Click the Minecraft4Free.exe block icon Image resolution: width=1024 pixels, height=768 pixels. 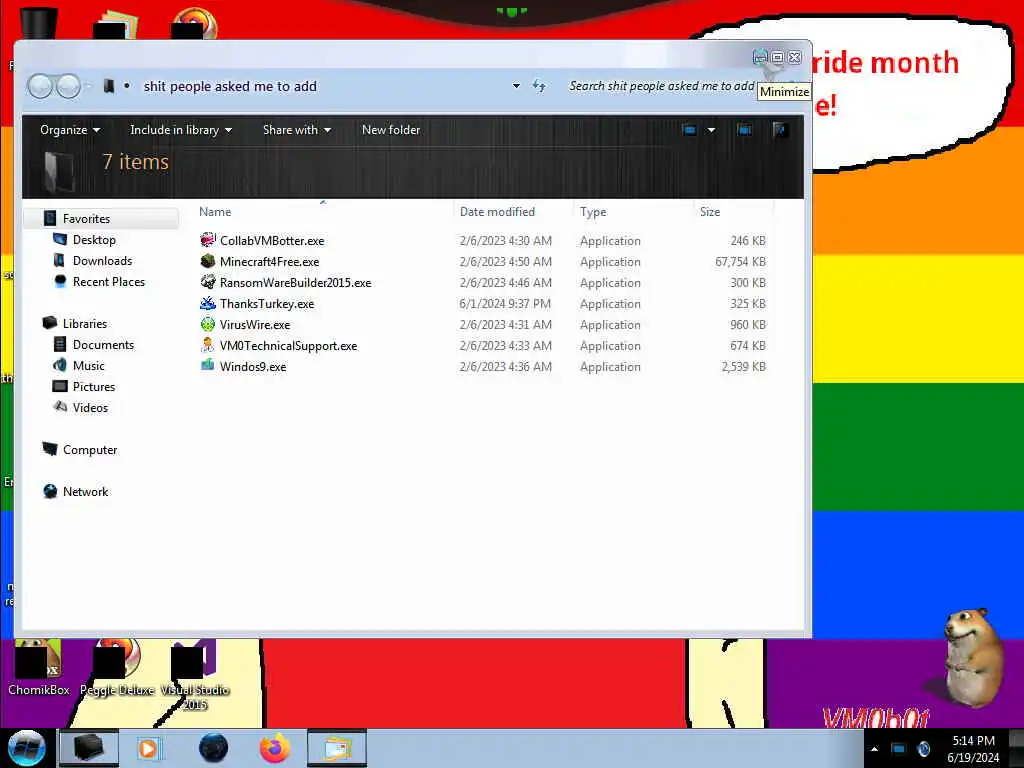[208, 261]
